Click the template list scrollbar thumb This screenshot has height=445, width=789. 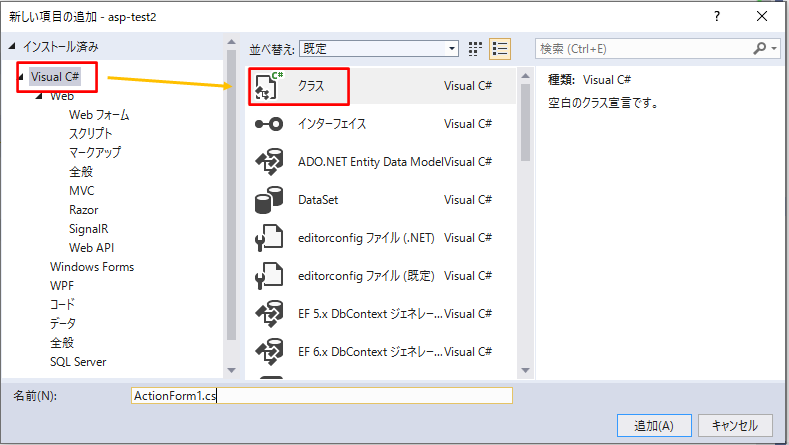[525, 122]
